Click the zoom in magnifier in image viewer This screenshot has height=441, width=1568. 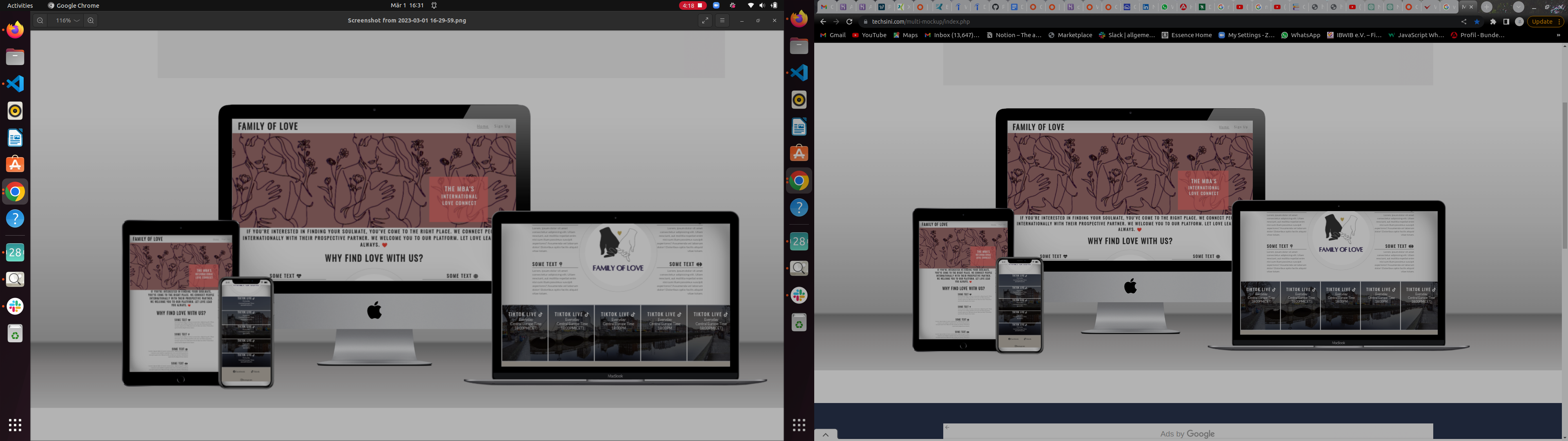[x=91, y=21]
